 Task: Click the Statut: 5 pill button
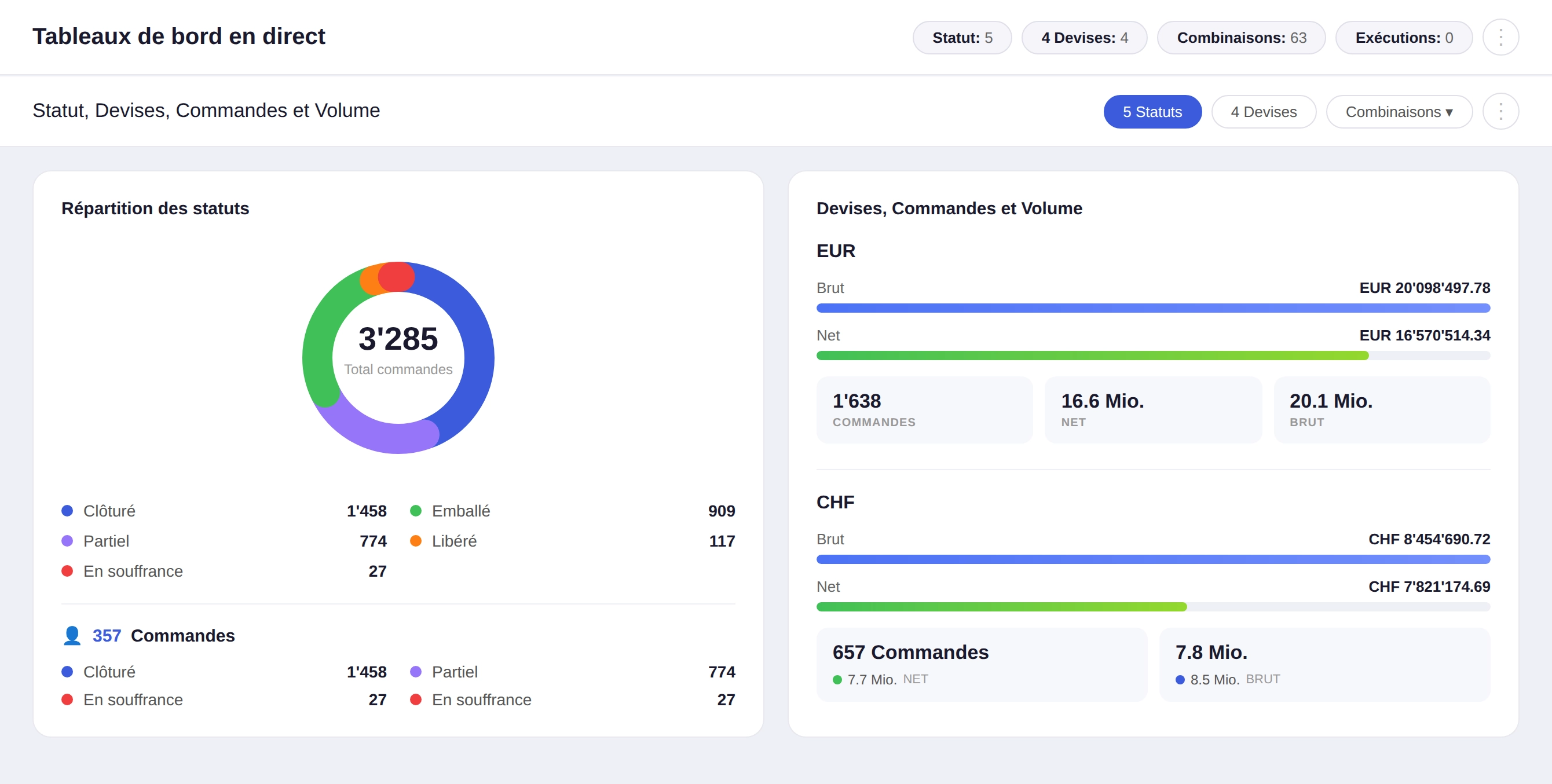pyautogui.click(x=961, y=38)
